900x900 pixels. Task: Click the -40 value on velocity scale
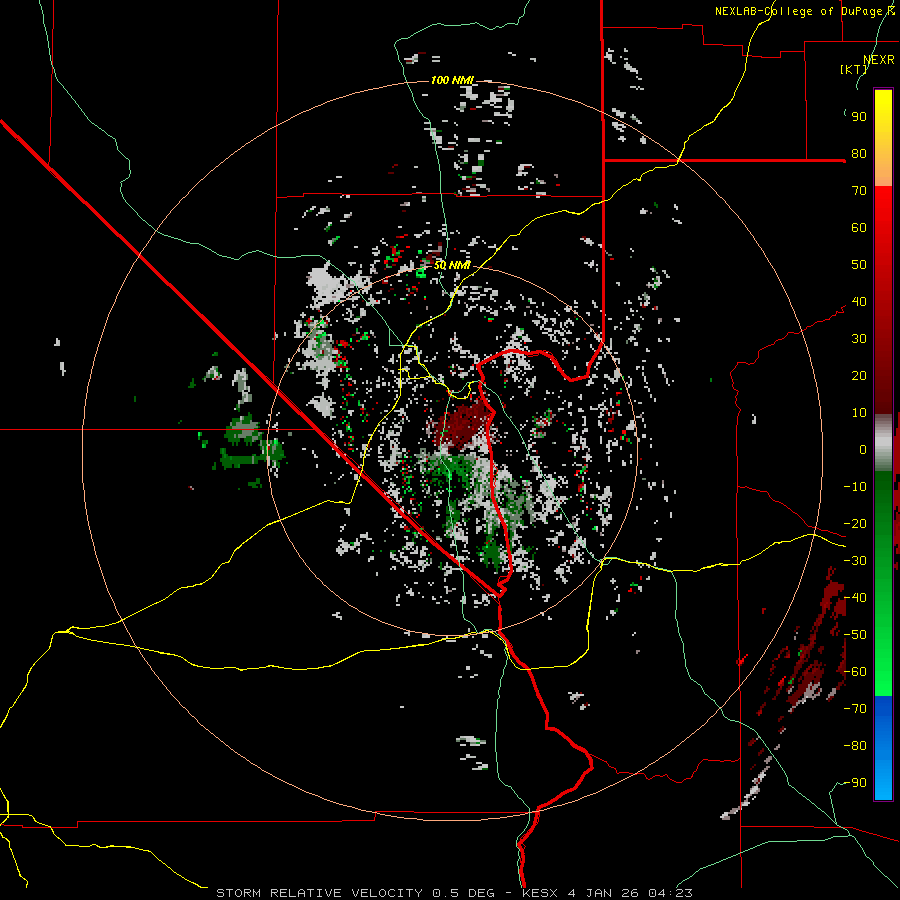[855, 598]
